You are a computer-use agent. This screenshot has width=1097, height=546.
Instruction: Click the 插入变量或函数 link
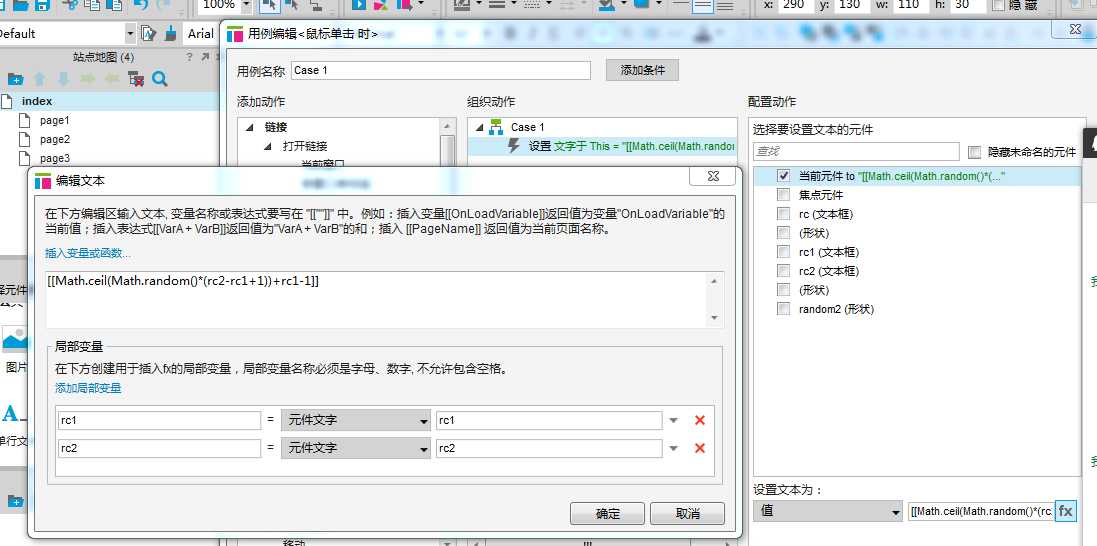(x=87, y=253)
